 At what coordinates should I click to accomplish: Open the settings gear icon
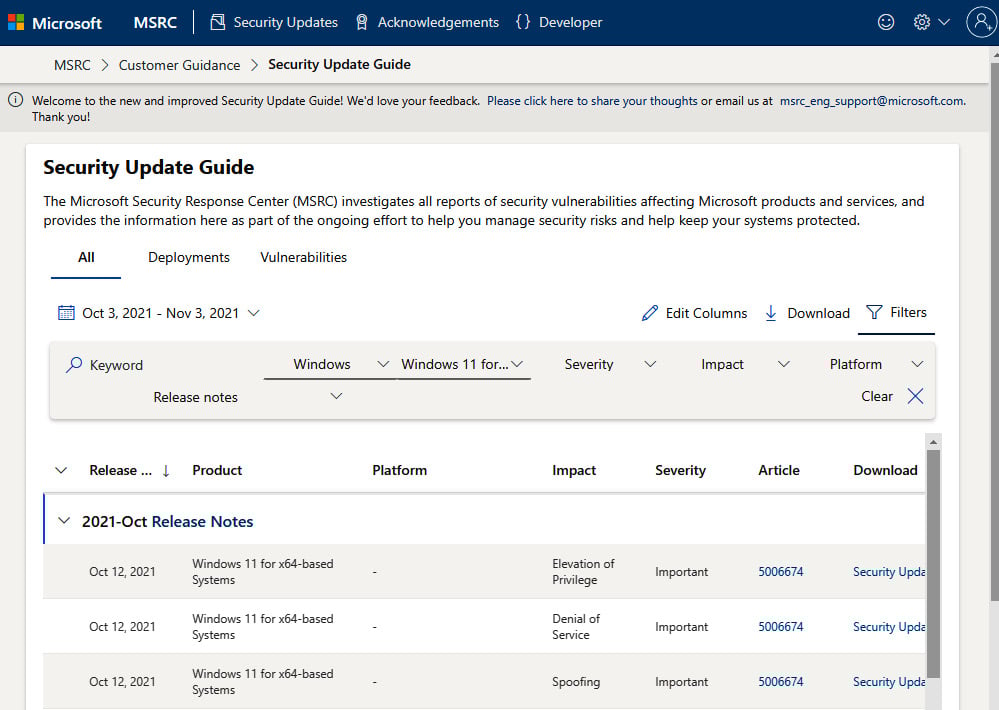click(921, 22)
